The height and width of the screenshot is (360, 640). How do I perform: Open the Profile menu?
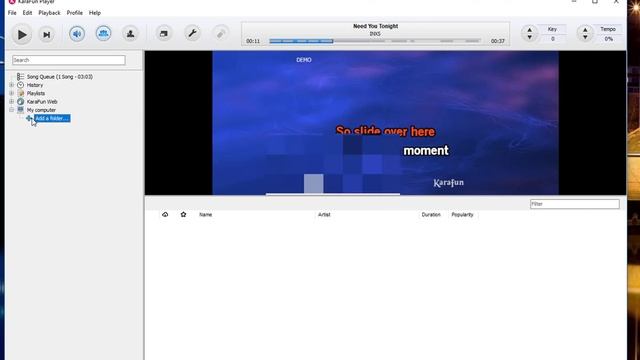coord(75,13)
